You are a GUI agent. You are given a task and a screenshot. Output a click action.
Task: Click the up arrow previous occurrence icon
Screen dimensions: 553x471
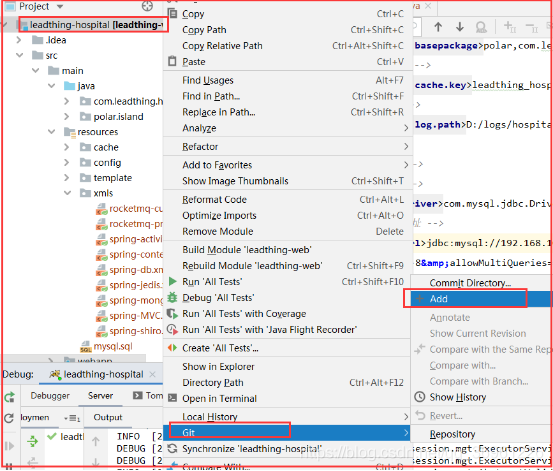438,27
